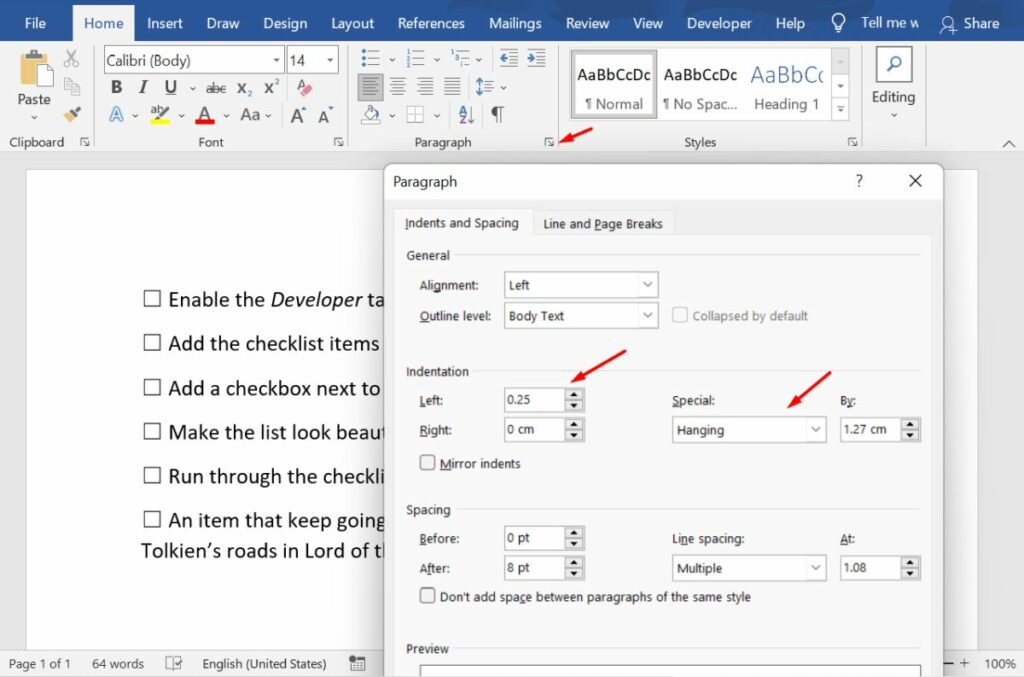Open the Line spacing dropdown showing Multiple
This screenshot has width=1024, height=677.
(749, 567)
